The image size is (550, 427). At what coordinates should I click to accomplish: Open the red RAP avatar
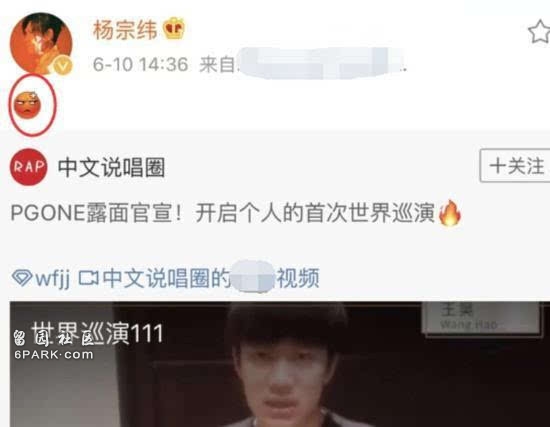[x=28, y=167]
